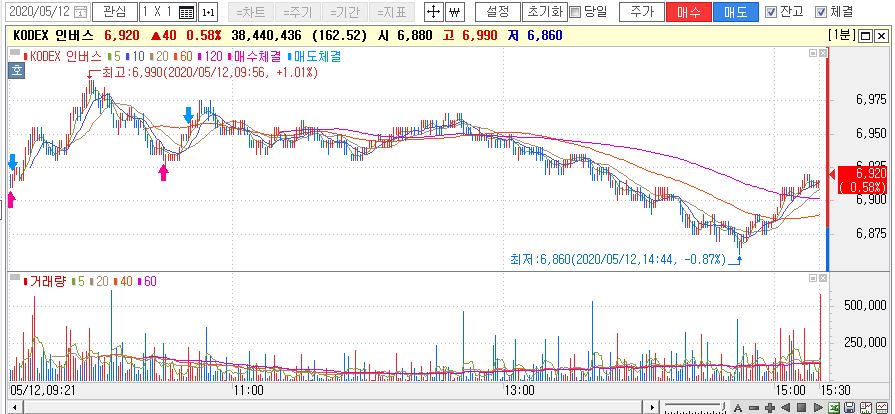Maximize the KODEX 인버스 chart pane

865,36
